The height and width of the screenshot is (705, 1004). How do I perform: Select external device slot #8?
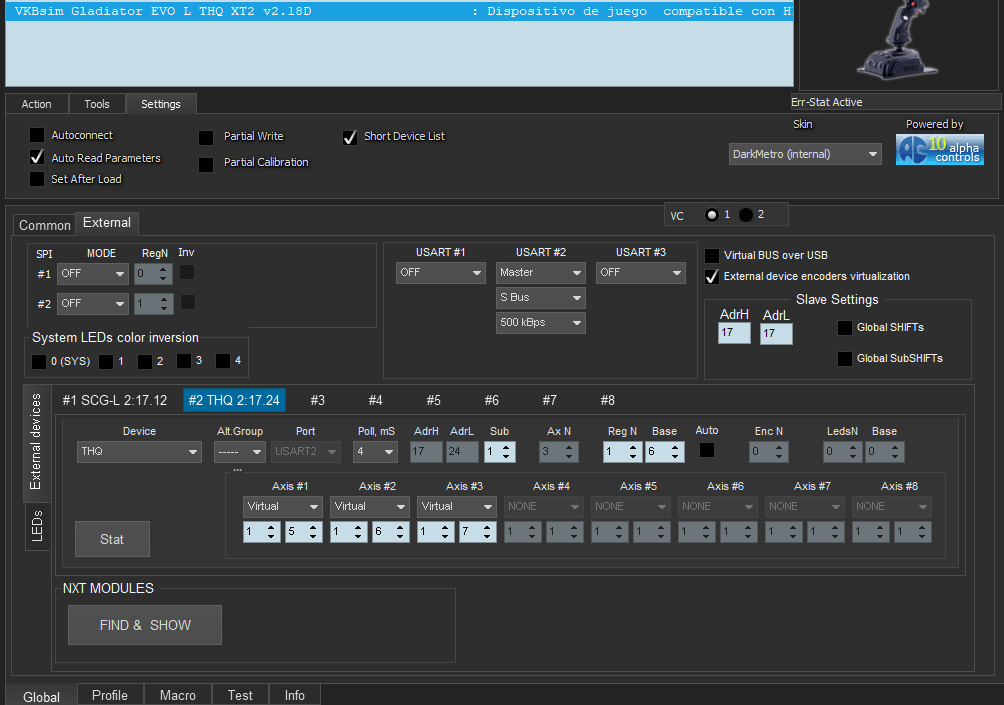(608, 400)
